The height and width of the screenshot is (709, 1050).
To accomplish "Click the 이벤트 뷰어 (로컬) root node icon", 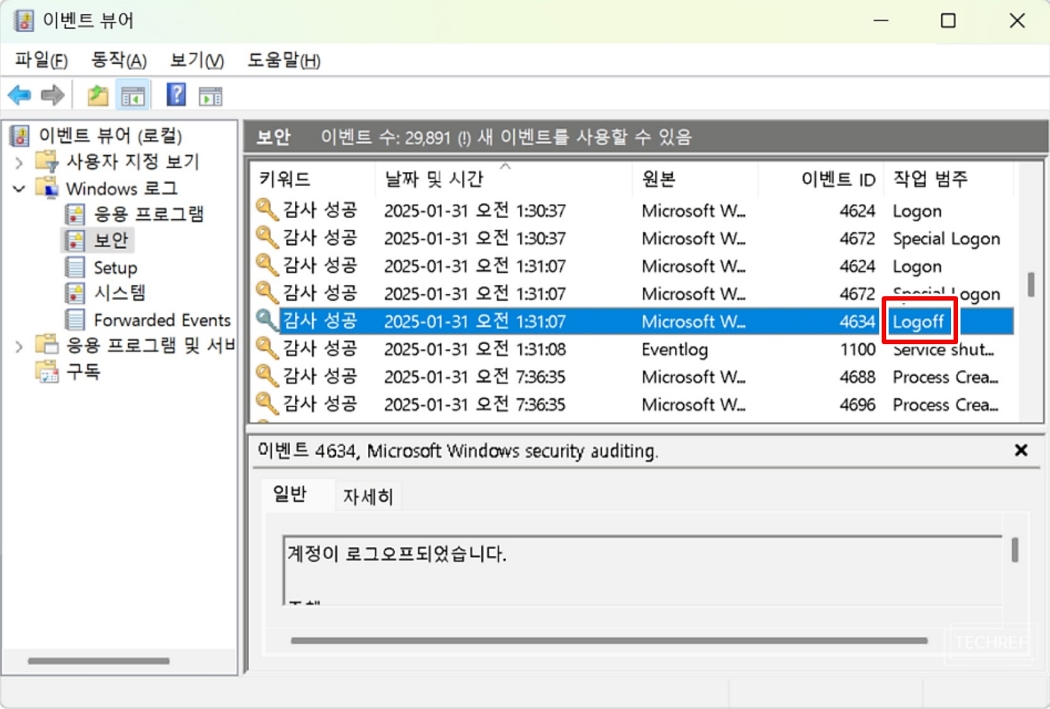I will coord(19,136).
